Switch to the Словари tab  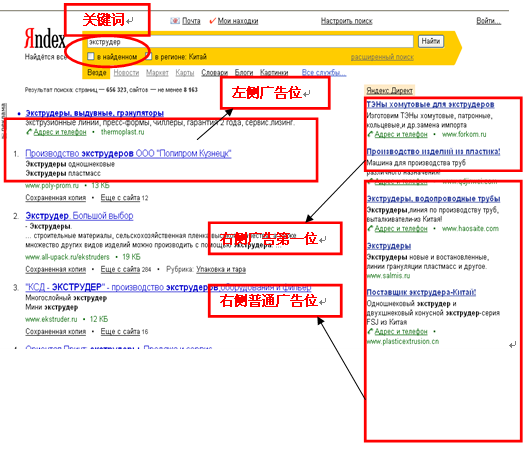[215, 73]
